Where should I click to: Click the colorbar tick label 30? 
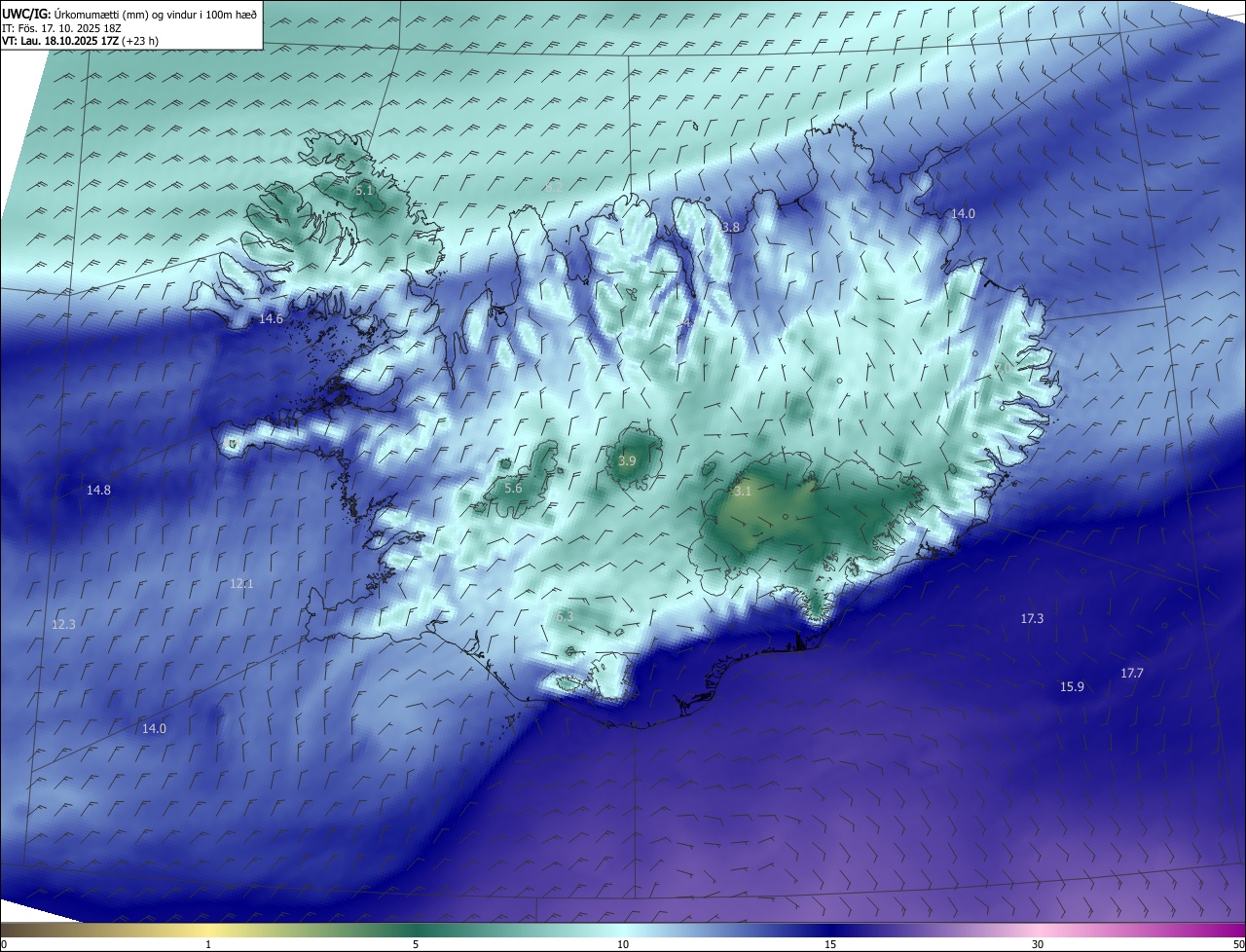[x=1038, y=944]
